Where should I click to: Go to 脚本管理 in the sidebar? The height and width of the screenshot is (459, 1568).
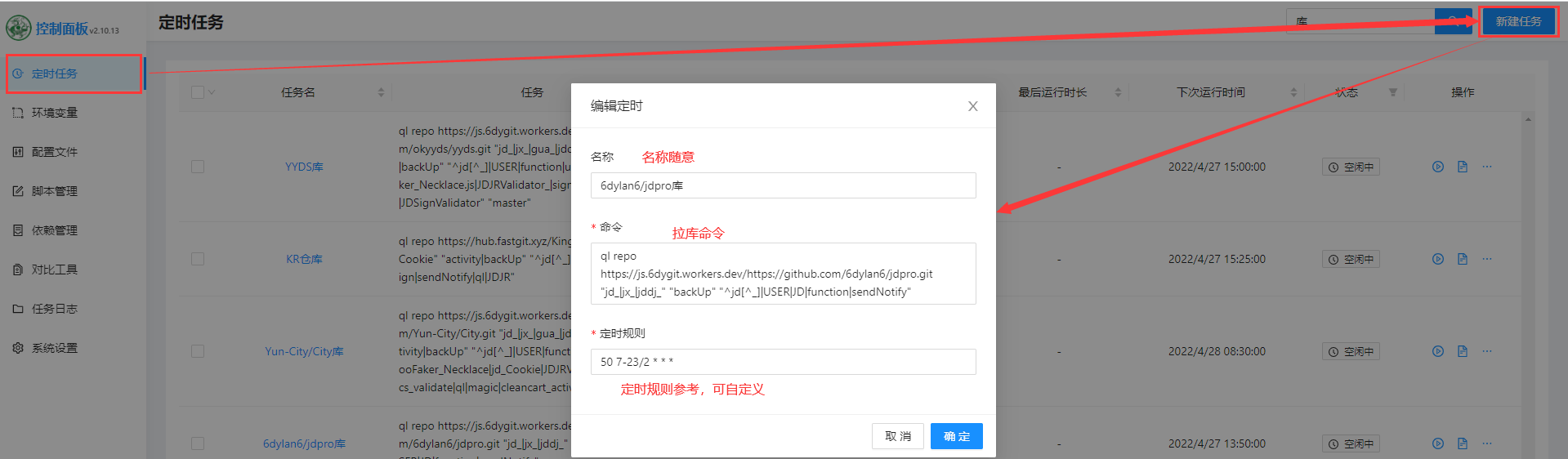[x=54, y=191]
